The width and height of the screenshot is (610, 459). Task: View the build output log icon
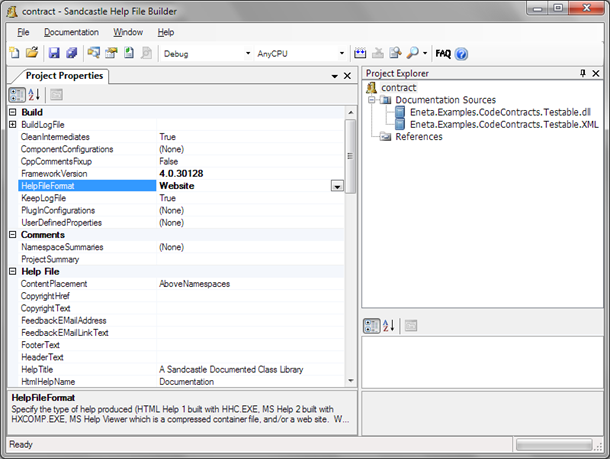tap(395, 53)
